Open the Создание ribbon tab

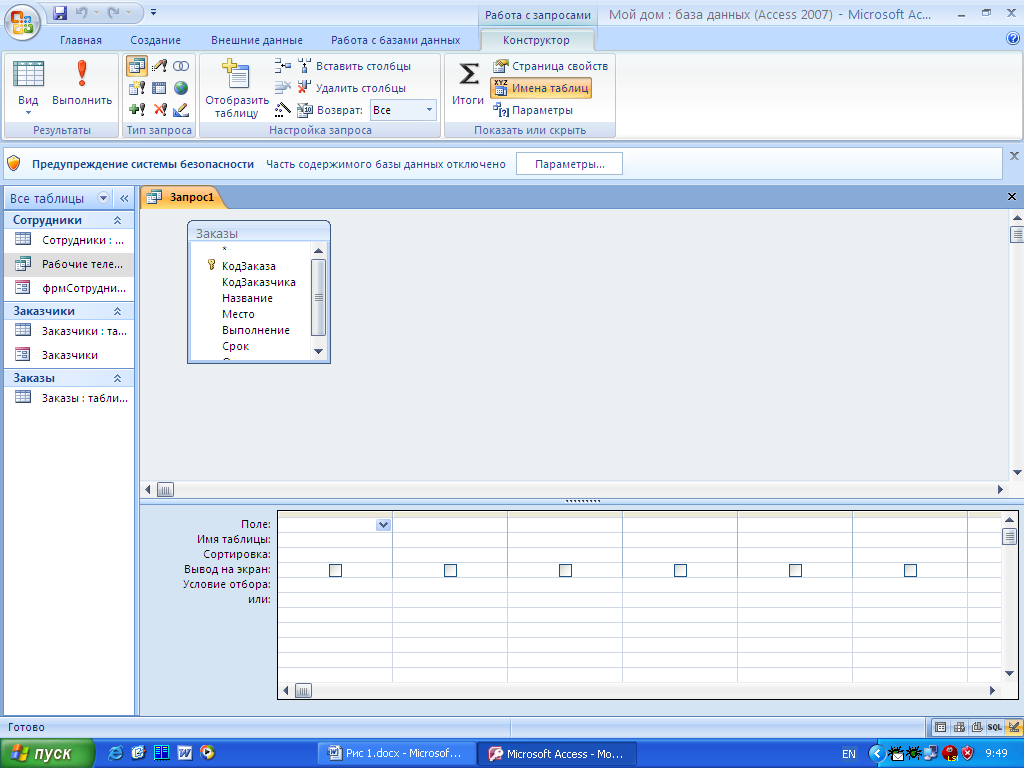[155, 40]
